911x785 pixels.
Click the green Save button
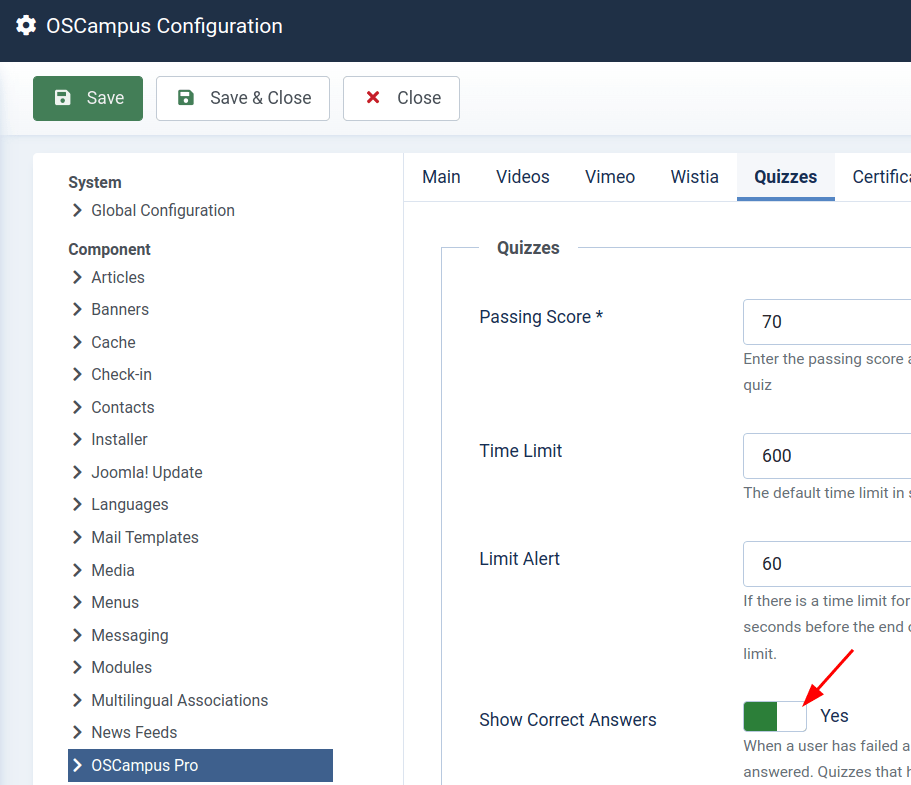click(88, 98)
